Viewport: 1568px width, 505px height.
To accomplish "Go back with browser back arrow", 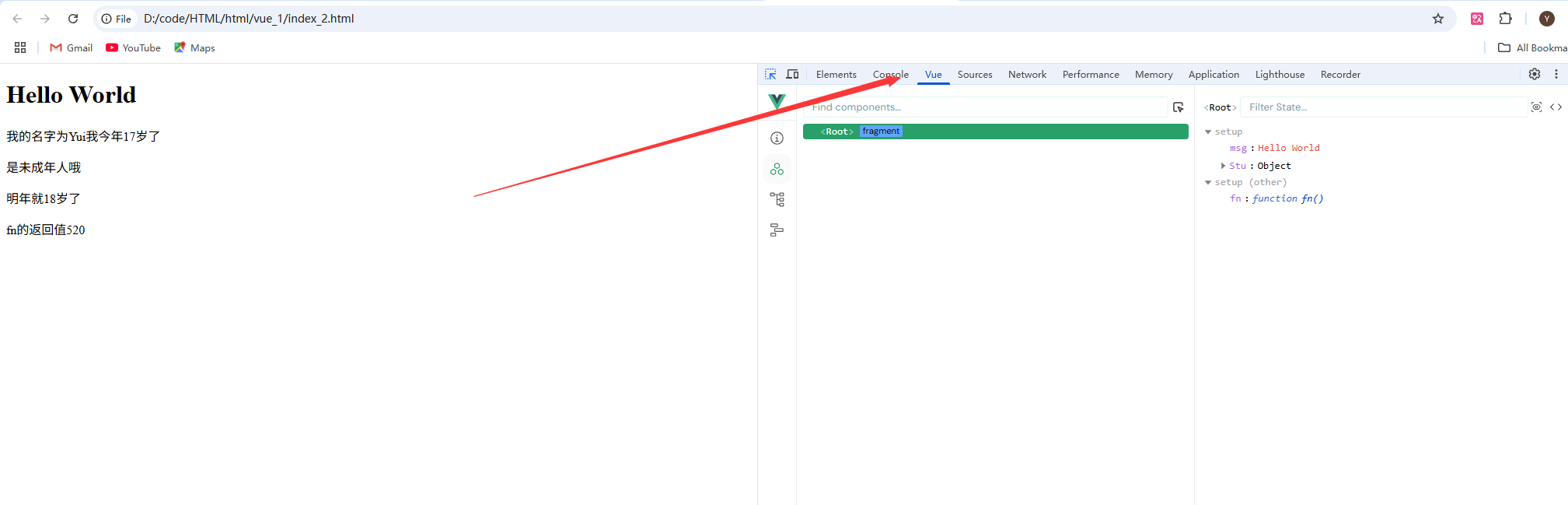I will pos(17,19).
